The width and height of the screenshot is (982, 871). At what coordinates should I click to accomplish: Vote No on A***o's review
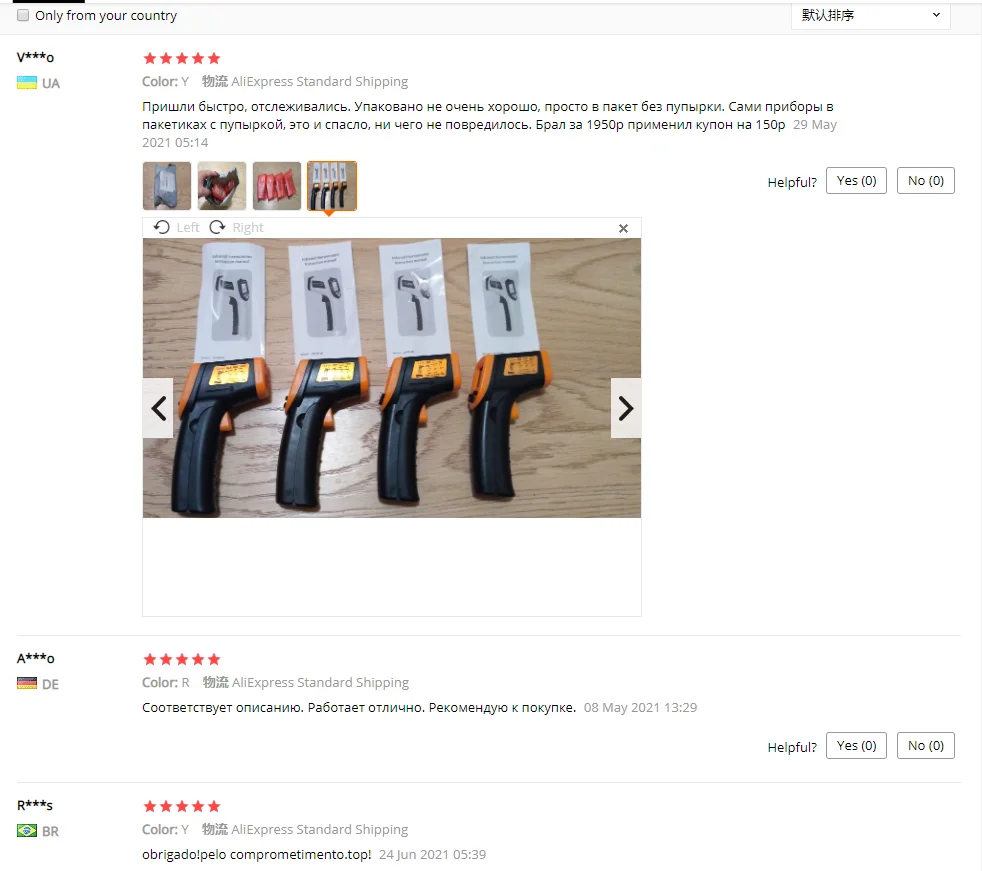(926, 746)
